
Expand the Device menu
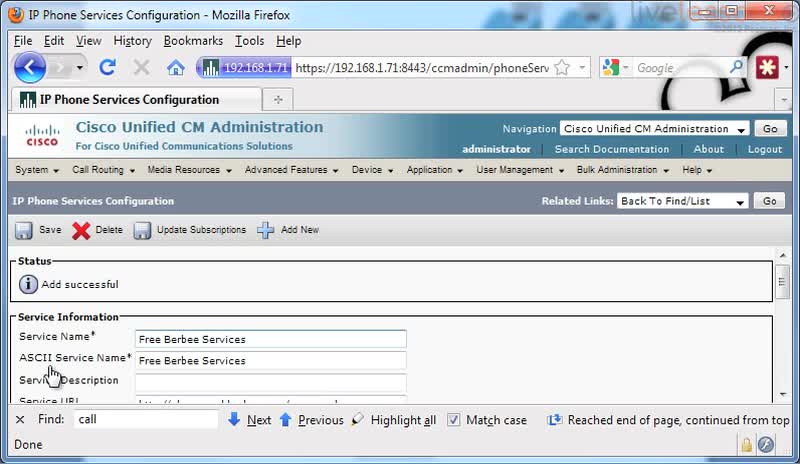tap(372, 170)
